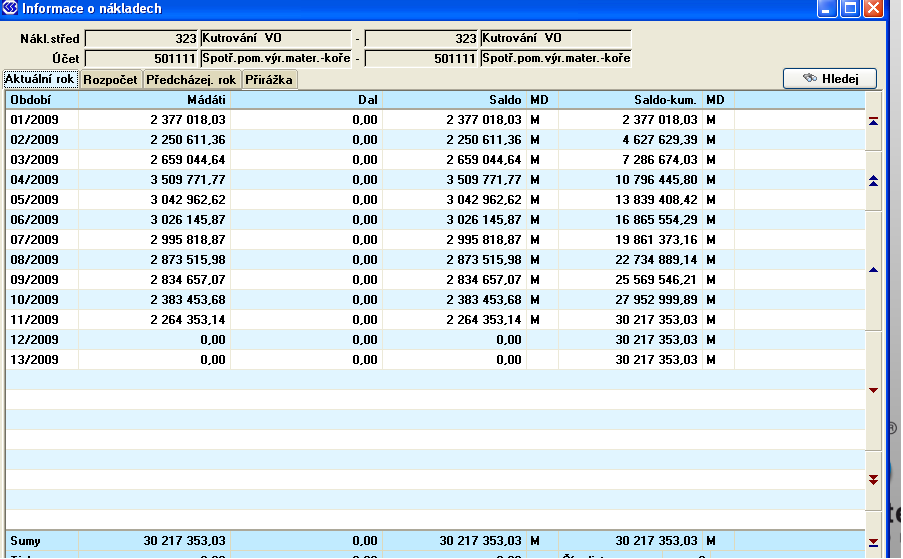
Task: Click second Kutrování VO name field
Action: pos(556,38)
